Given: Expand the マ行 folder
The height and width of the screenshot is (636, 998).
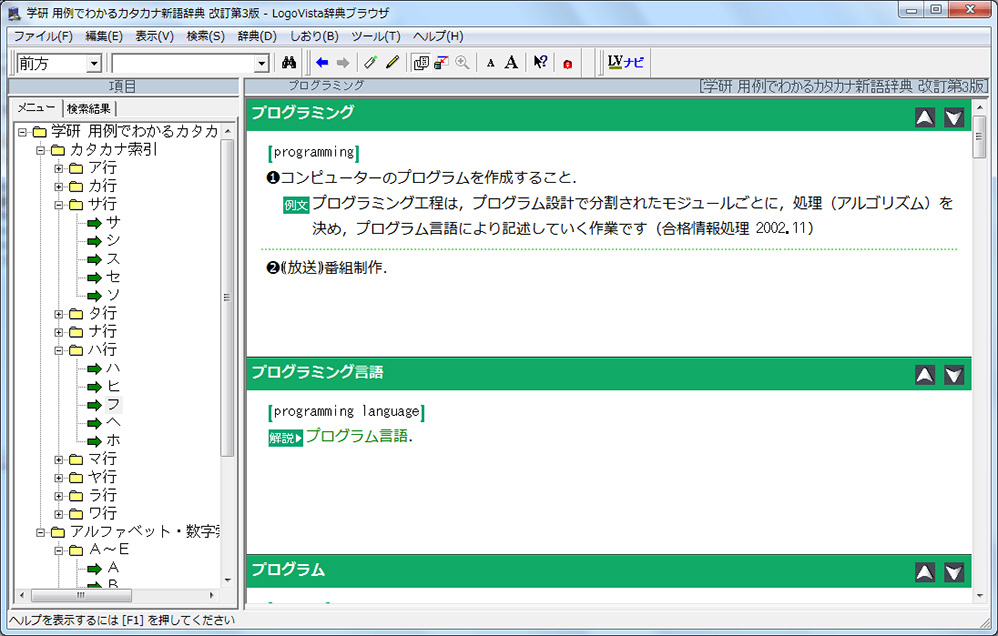Looking at the screenshot, I should 59,460.
